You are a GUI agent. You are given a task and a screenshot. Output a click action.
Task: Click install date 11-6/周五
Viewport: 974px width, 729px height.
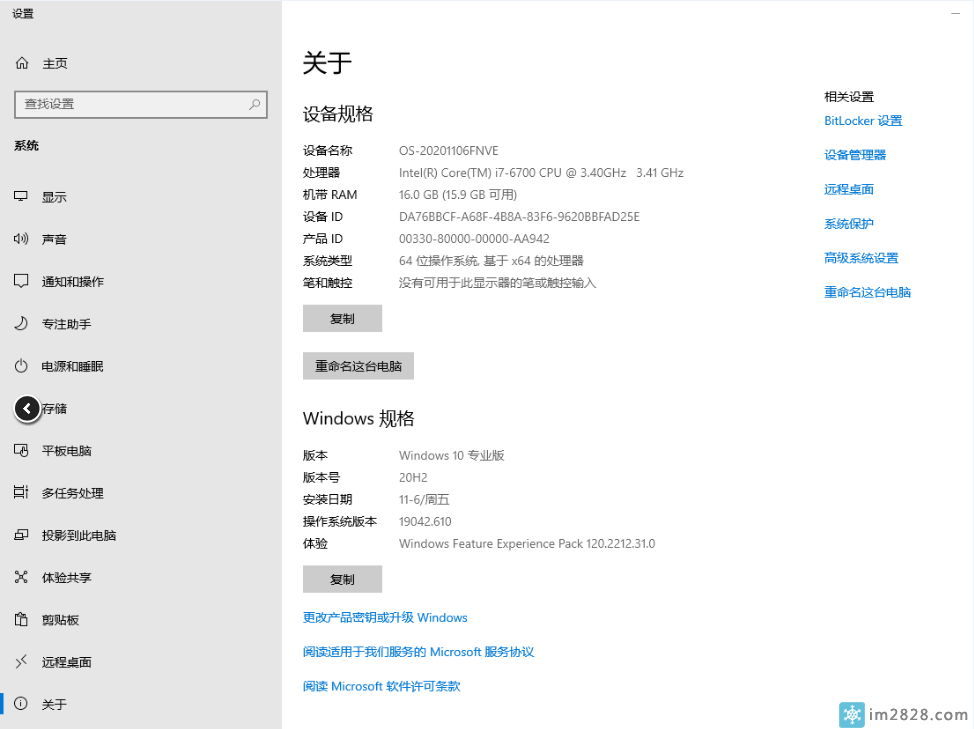[x=424, y=499]
